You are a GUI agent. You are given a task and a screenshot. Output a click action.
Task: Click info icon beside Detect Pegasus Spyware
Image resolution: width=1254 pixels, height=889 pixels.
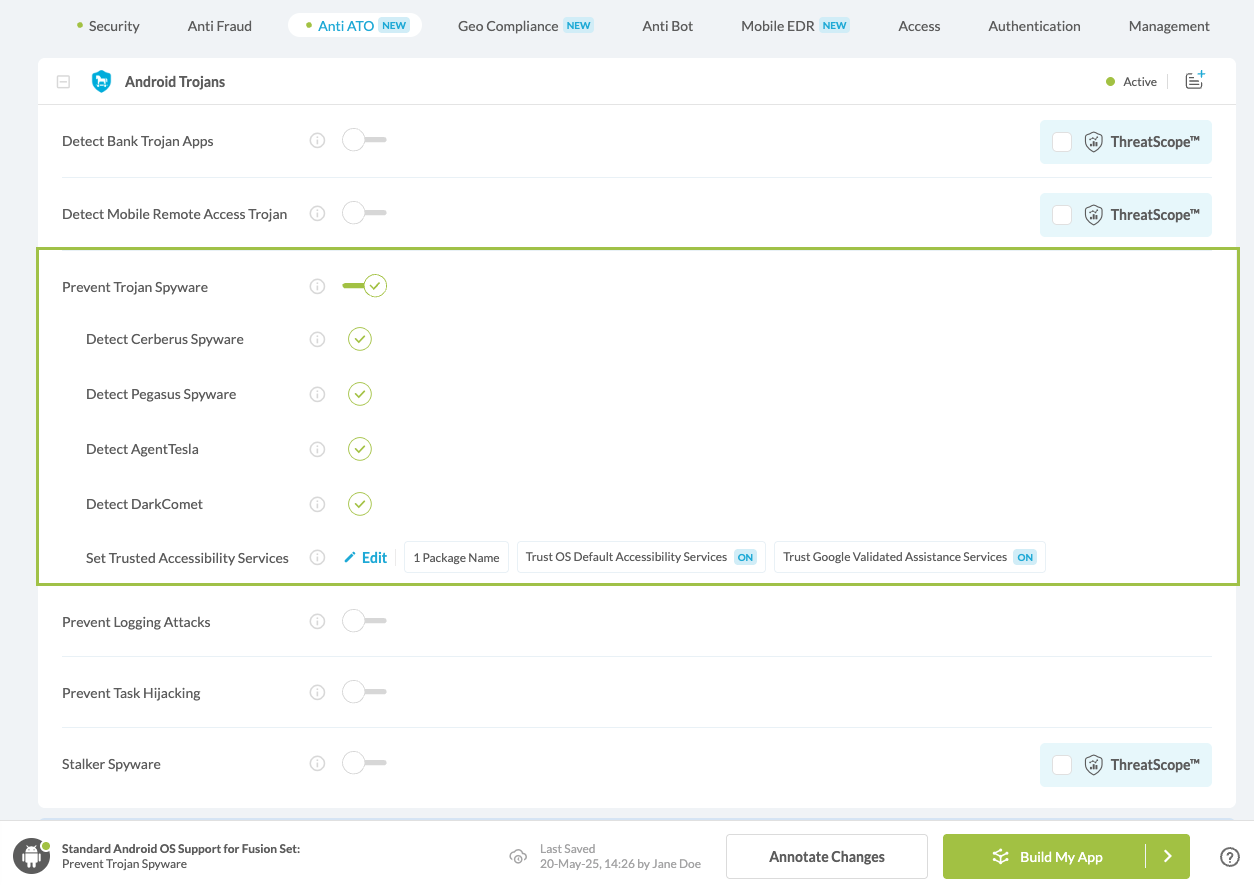click(317, 394)
